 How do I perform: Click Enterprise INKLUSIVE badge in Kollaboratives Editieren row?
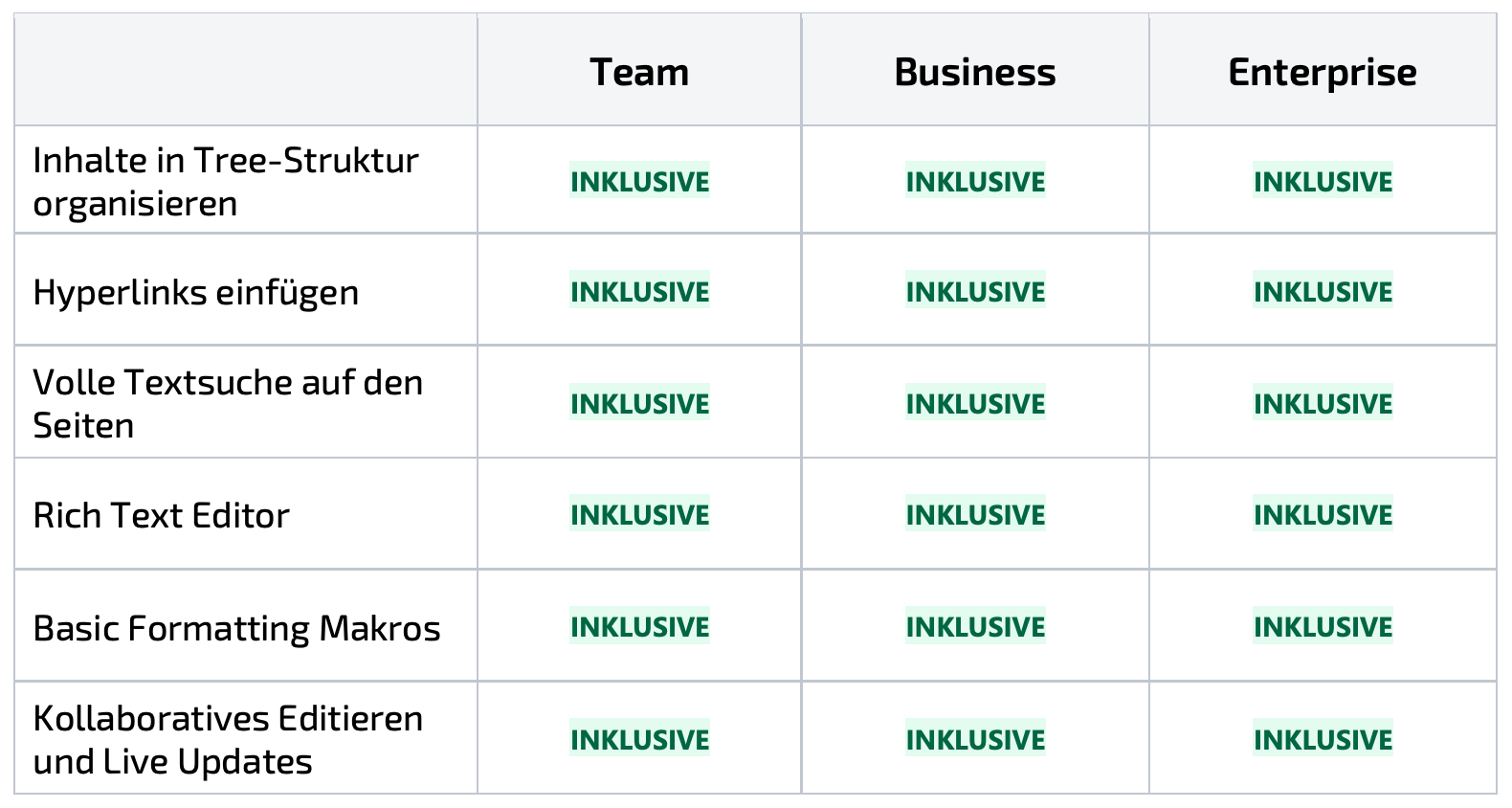pos(1323,740)
